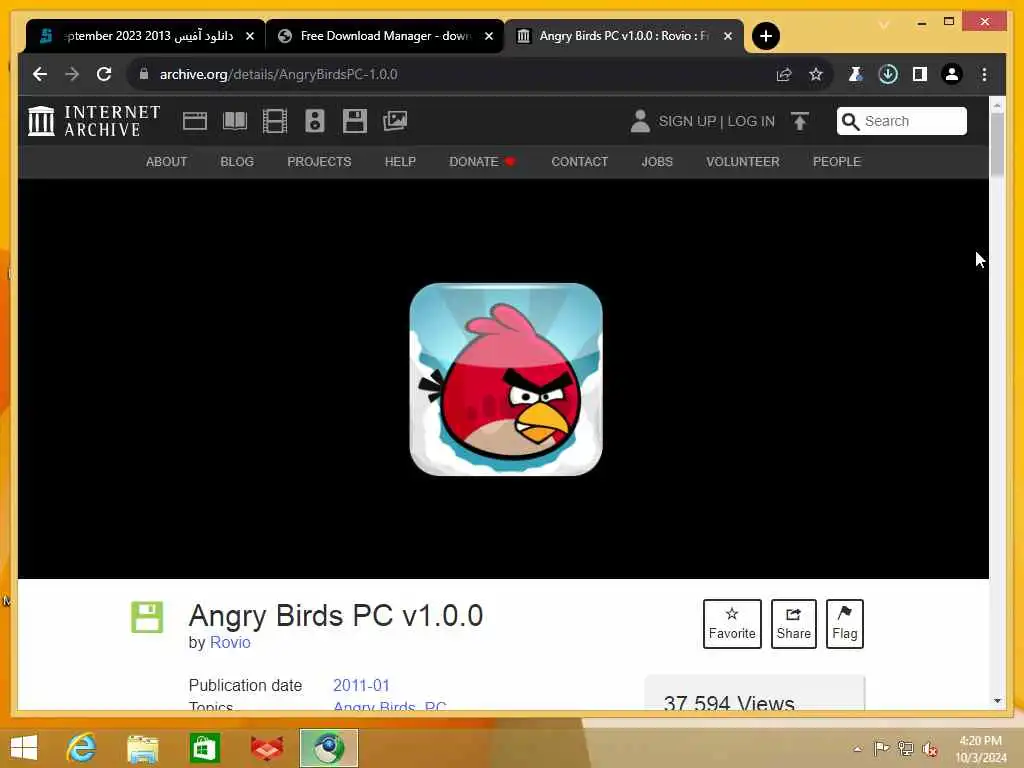The height and width of the screenshot is (768, 1024).
Task: Open the Chrome three-dot menu
Action: click(x=984, y=74)
